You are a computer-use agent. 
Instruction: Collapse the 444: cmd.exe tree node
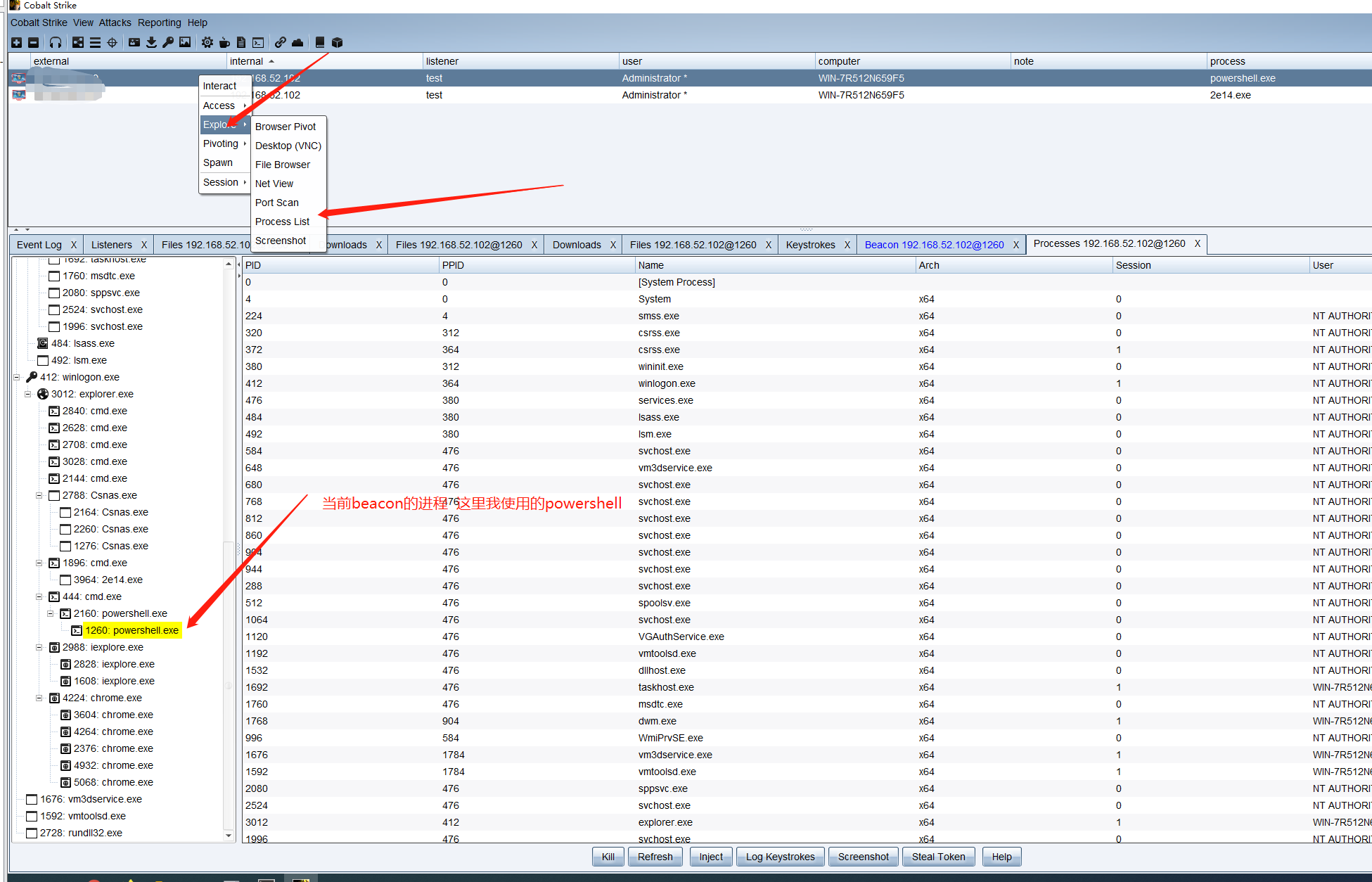pyautogui.click(x=39, y=596)
